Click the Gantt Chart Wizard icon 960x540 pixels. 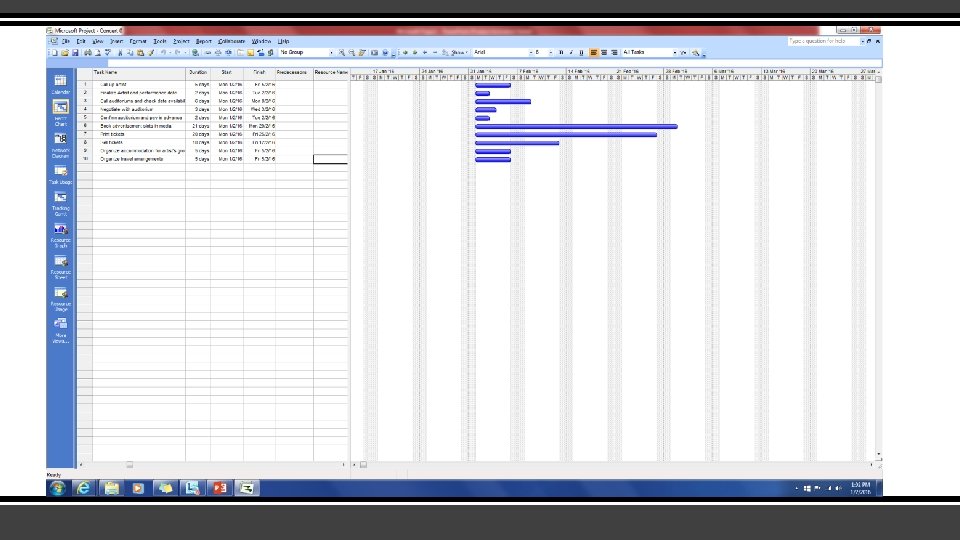tap(696, 53)
